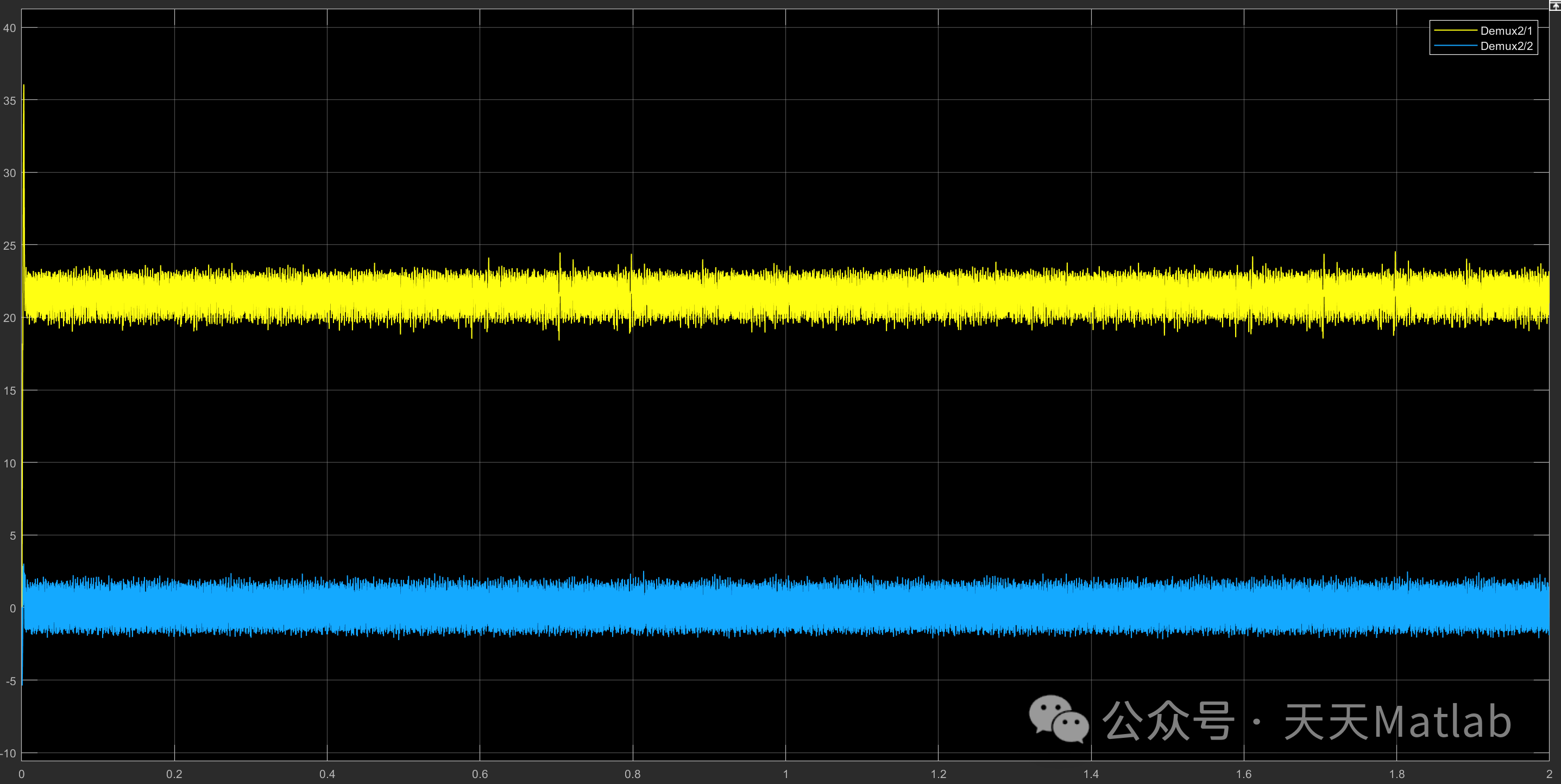Click the y-axis tick label 40
Viewport: 1561px width, 784px height.
tap(10, 28)
